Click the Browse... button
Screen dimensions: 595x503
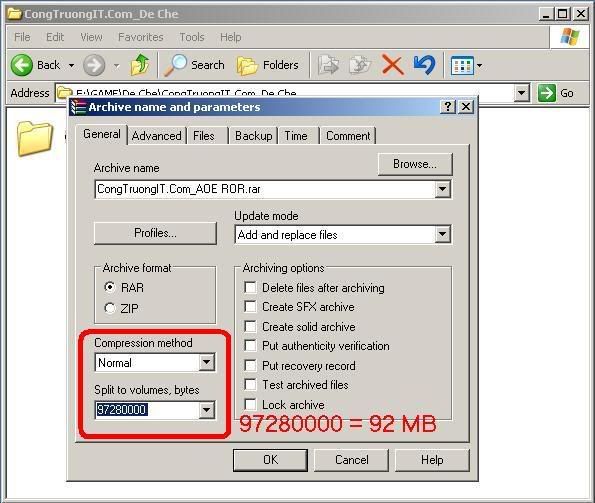point(415,164)
